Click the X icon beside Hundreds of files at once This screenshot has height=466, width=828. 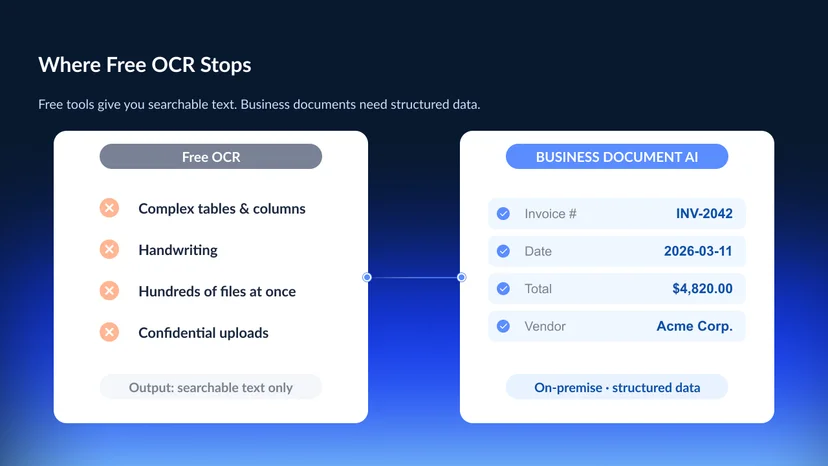click(109, 291)
